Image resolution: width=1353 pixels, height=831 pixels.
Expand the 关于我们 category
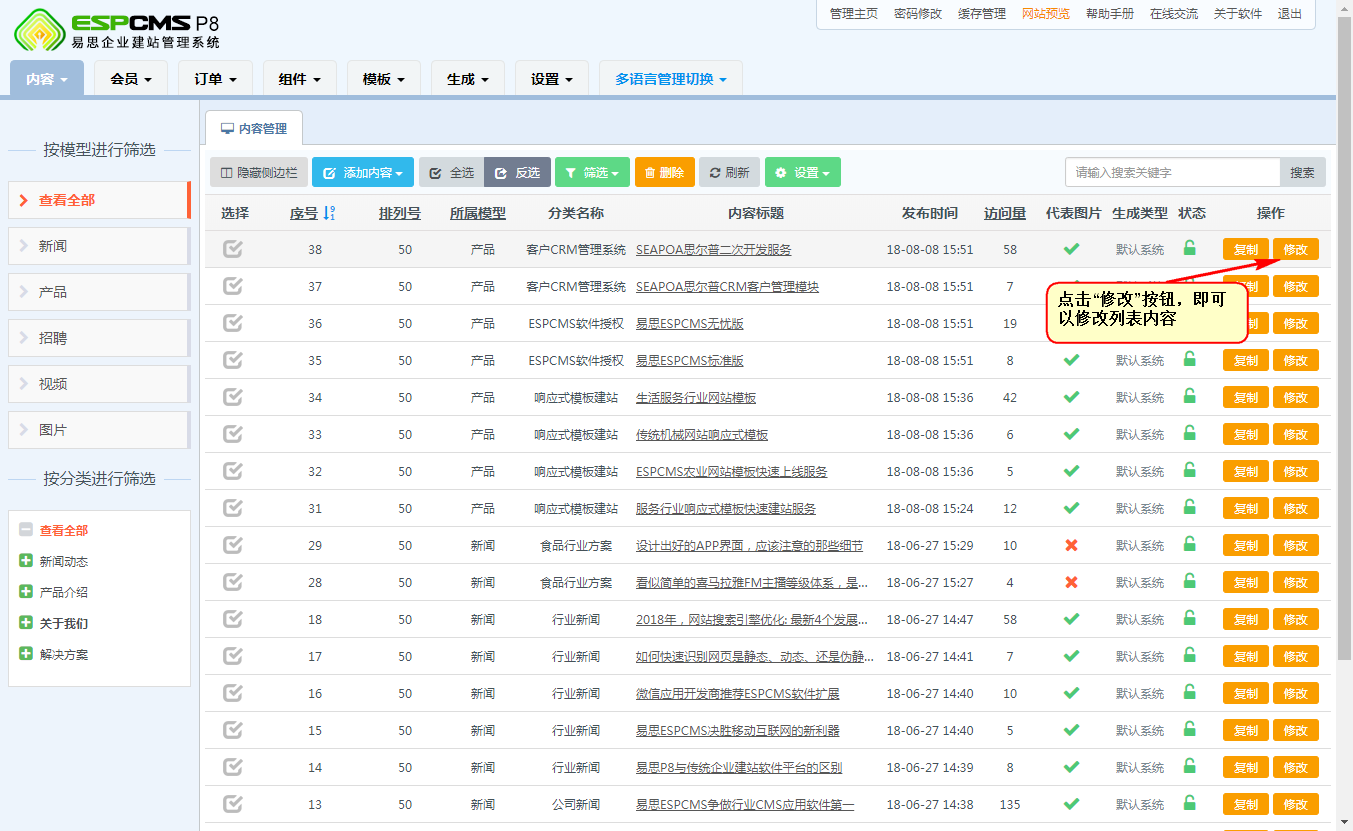pyautogui.click(x=26, y=623)
